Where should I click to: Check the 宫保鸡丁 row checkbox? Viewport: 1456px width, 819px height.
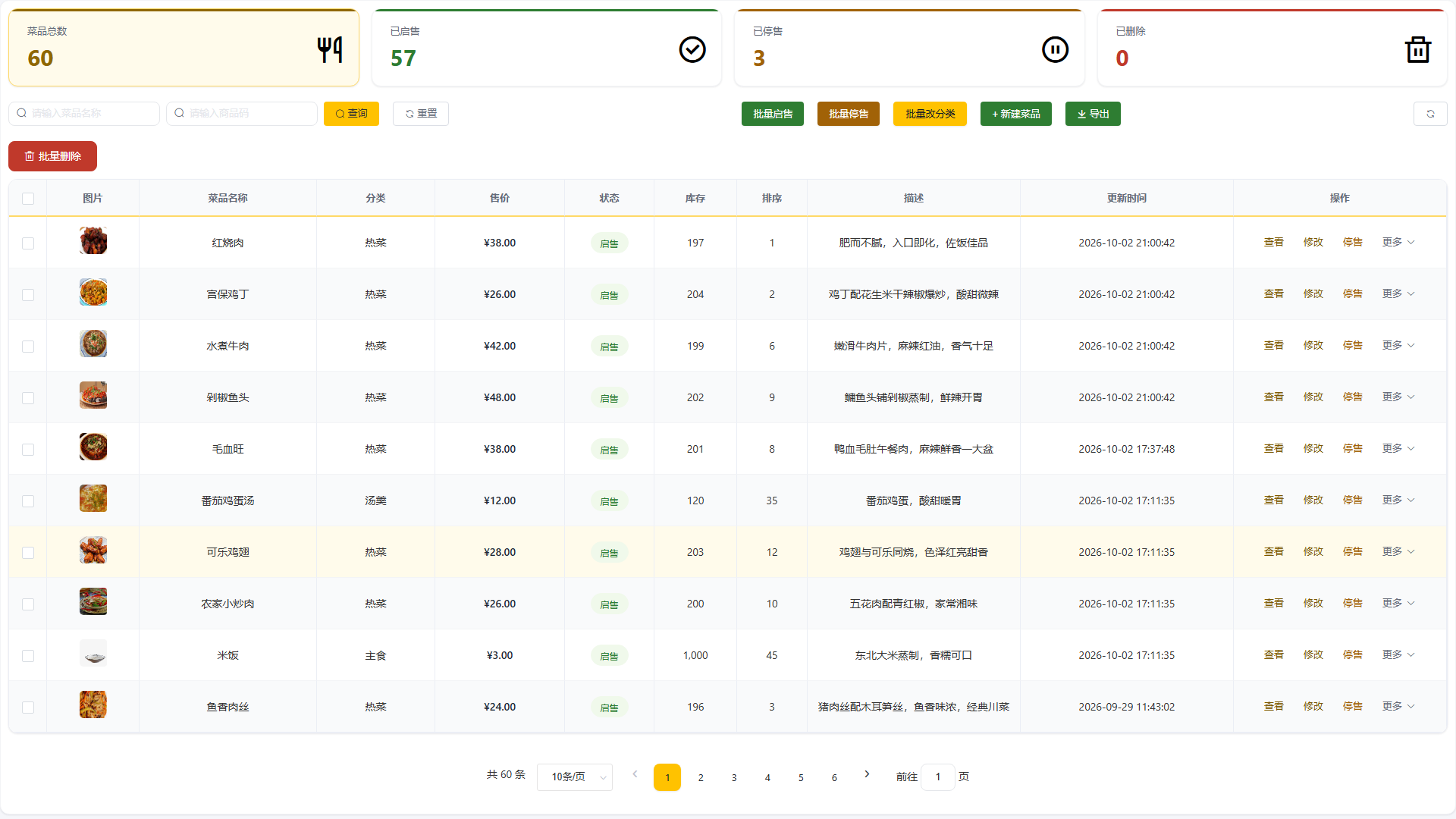point(28,295)
